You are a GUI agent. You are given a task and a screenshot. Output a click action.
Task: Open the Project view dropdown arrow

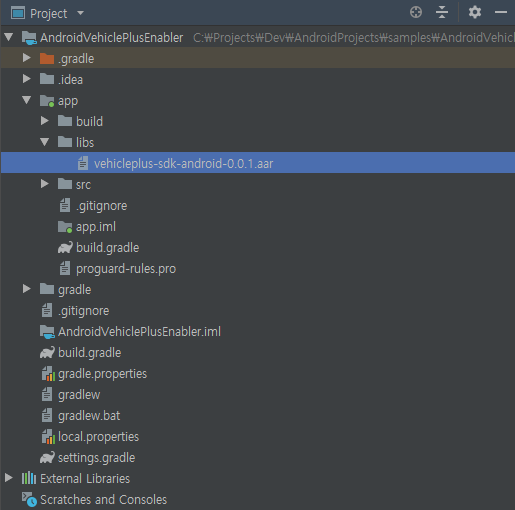[x=80, y=13]
